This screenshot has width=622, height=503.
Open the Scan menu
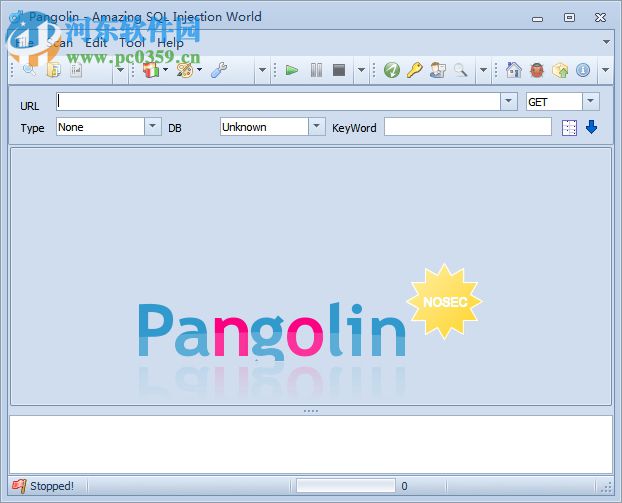(59, 42)
